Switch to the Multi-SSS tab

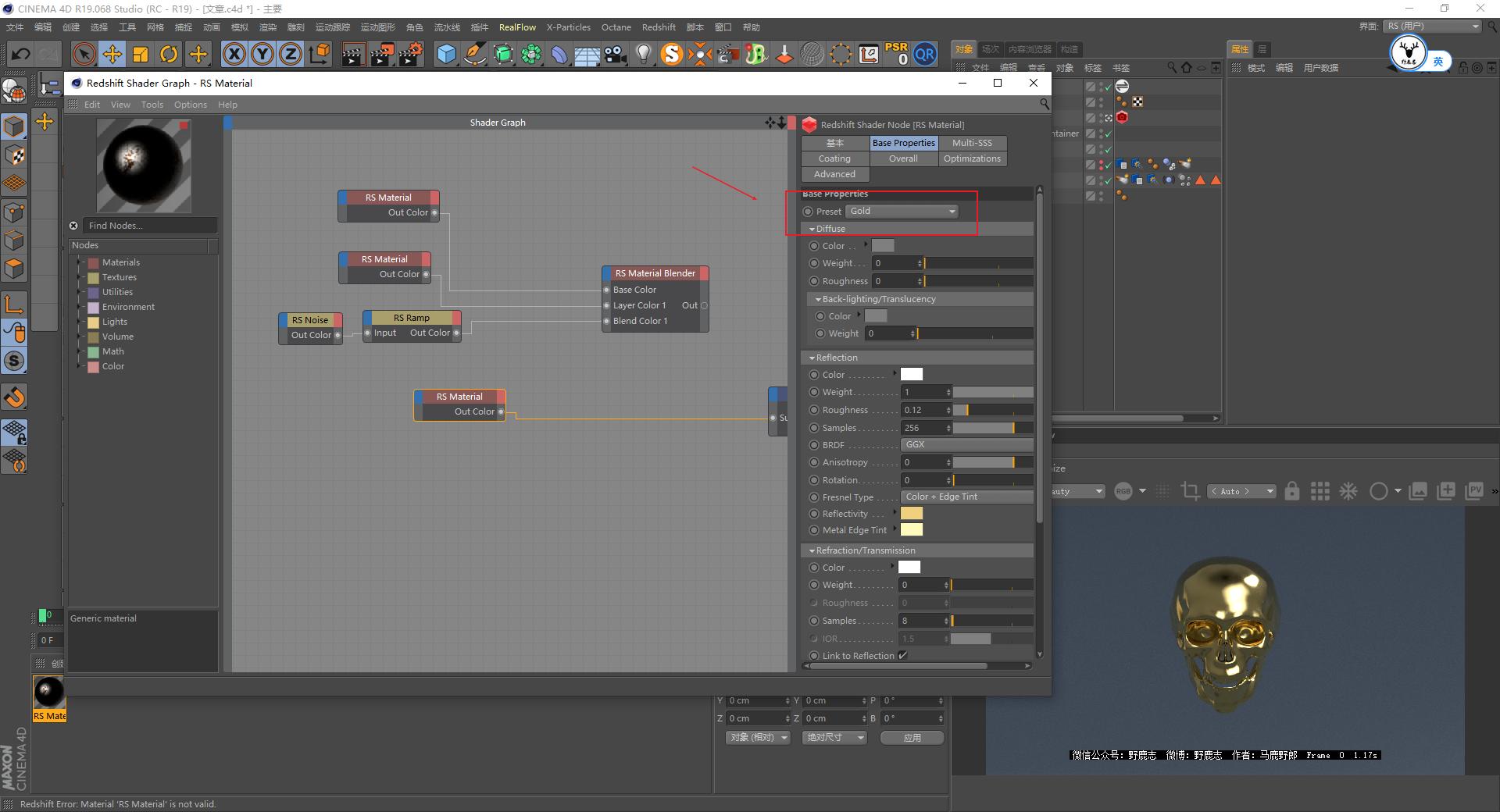pos(972,143)
